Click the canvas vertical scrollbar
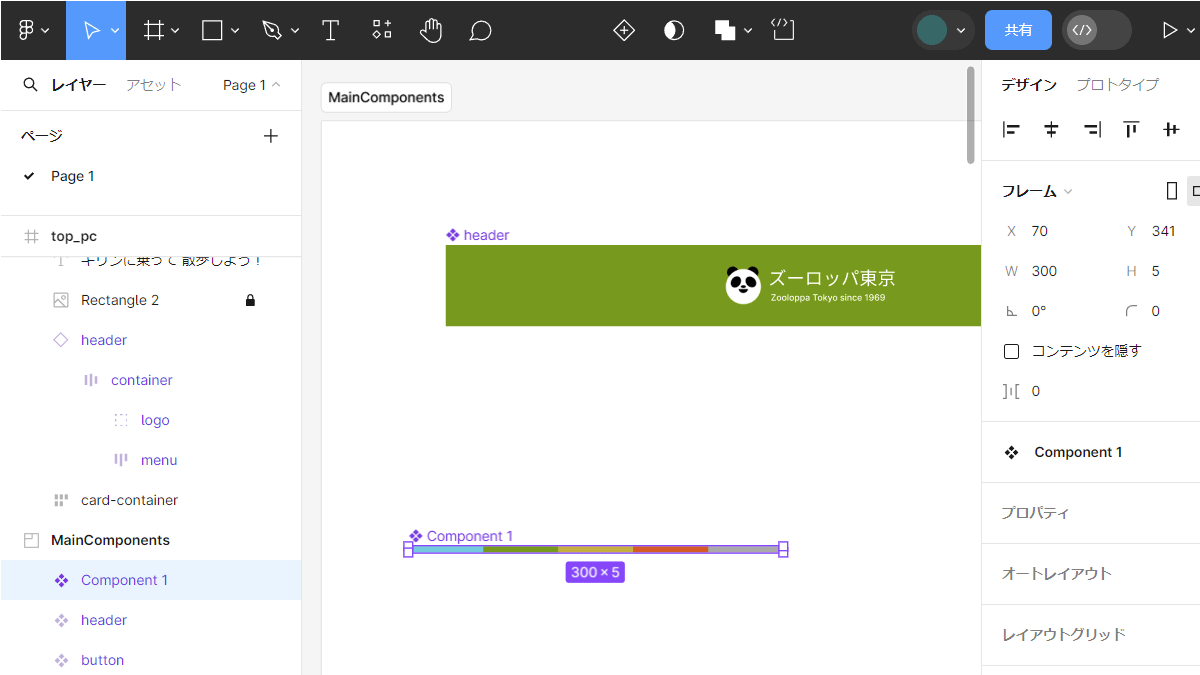The image size is (1200, 675). 970,115
